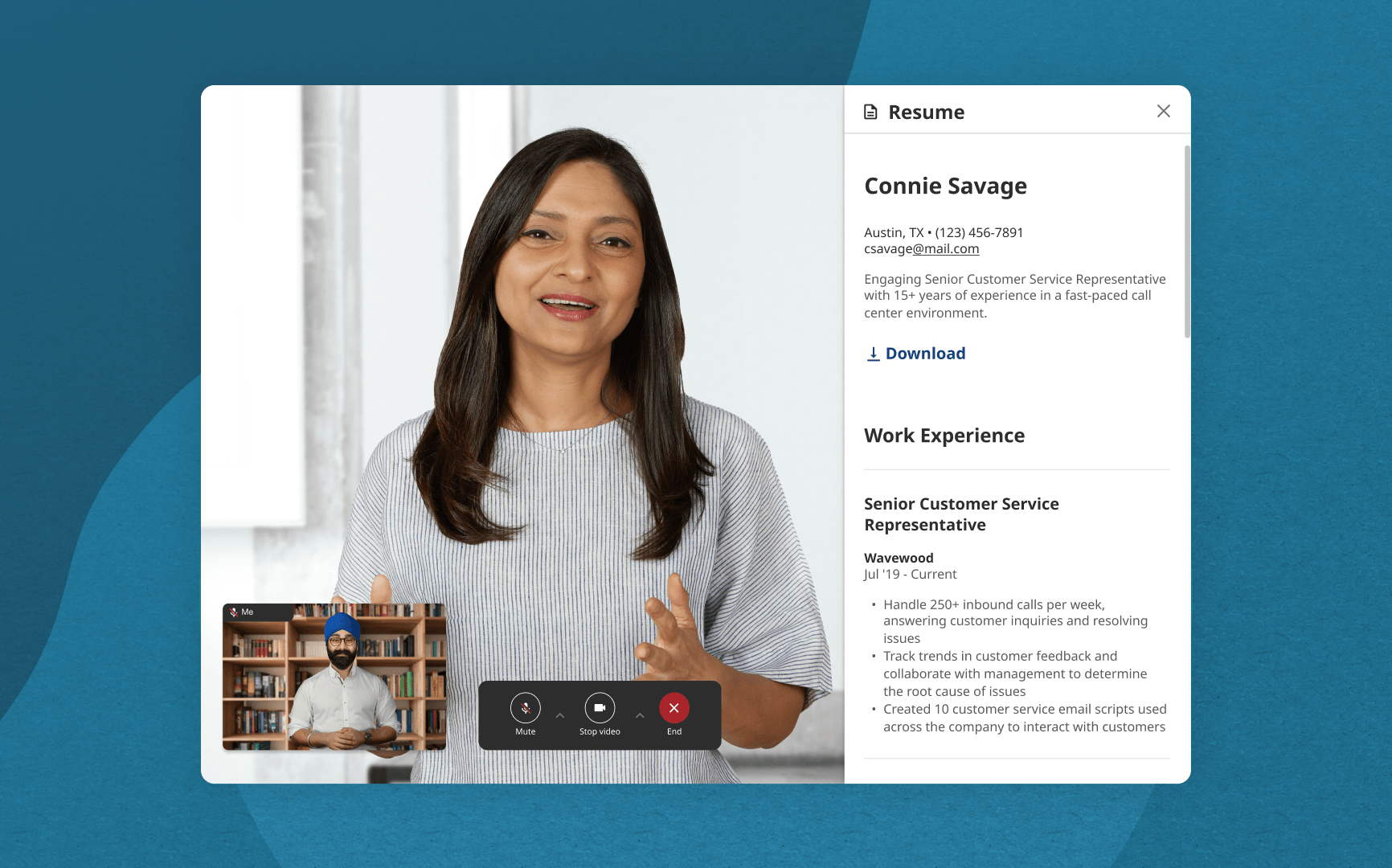Click the Resume panel title

click(926, 112)
